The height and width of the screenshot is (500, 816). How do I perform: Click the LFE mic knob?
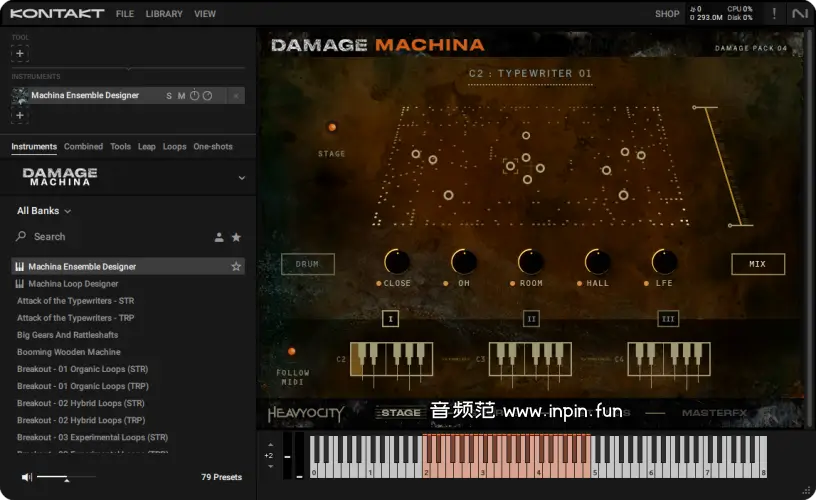click(x=665, y=261)
